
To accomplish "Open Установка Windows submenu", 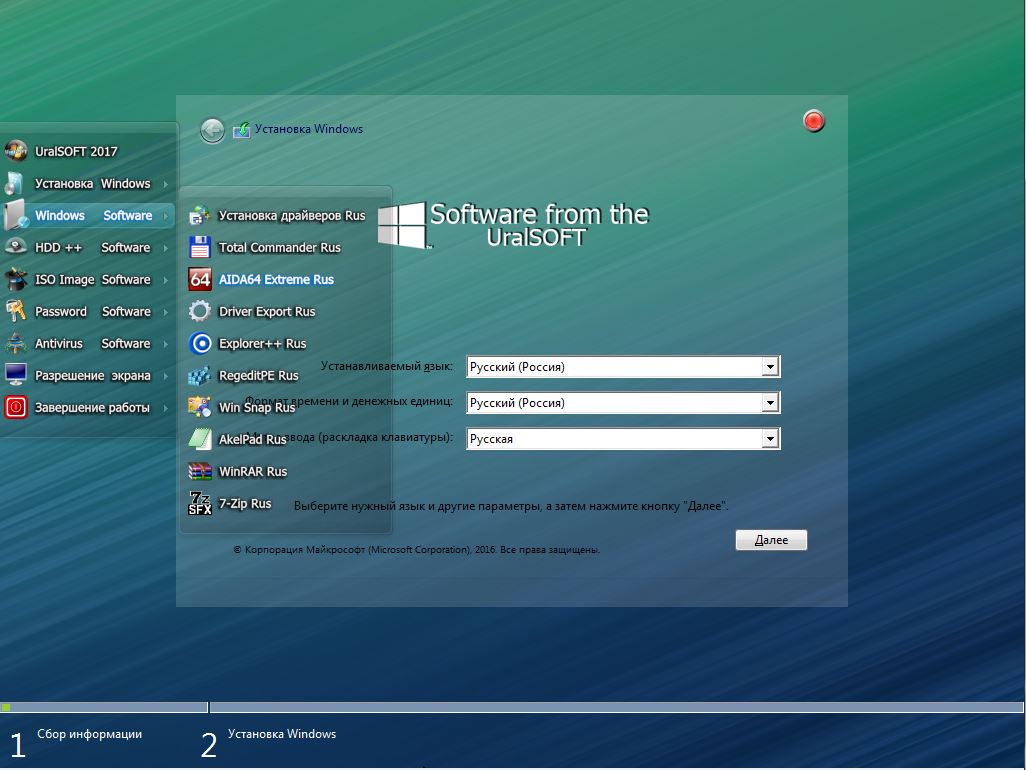I will click(x=88, y=183).
